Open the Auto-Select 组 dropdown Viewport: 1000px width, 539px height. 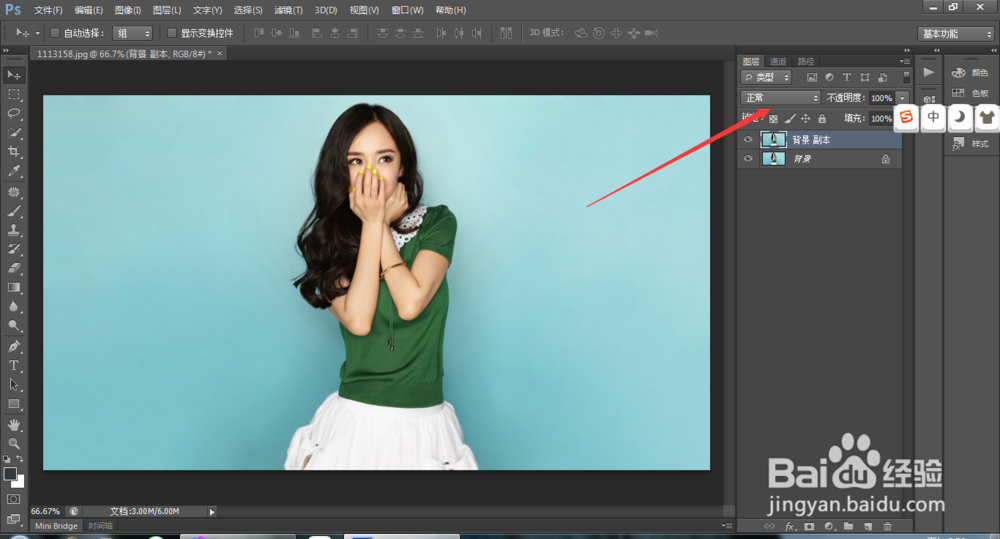pos(132,33)
